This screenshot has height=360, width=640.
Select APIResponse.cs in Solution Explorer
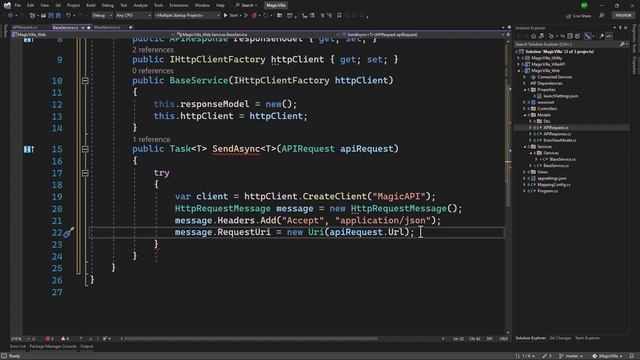click(x=557, y=134)
